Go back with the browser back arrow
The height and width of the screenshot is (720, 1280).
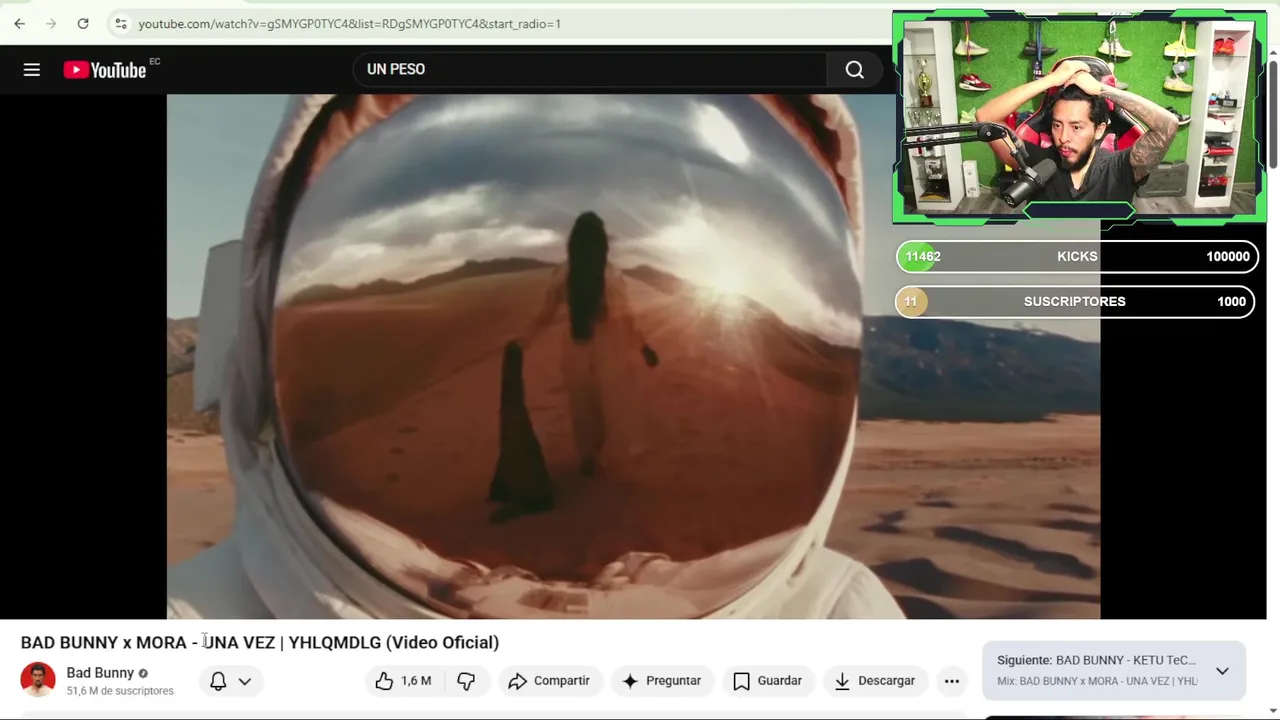(19, 23)
